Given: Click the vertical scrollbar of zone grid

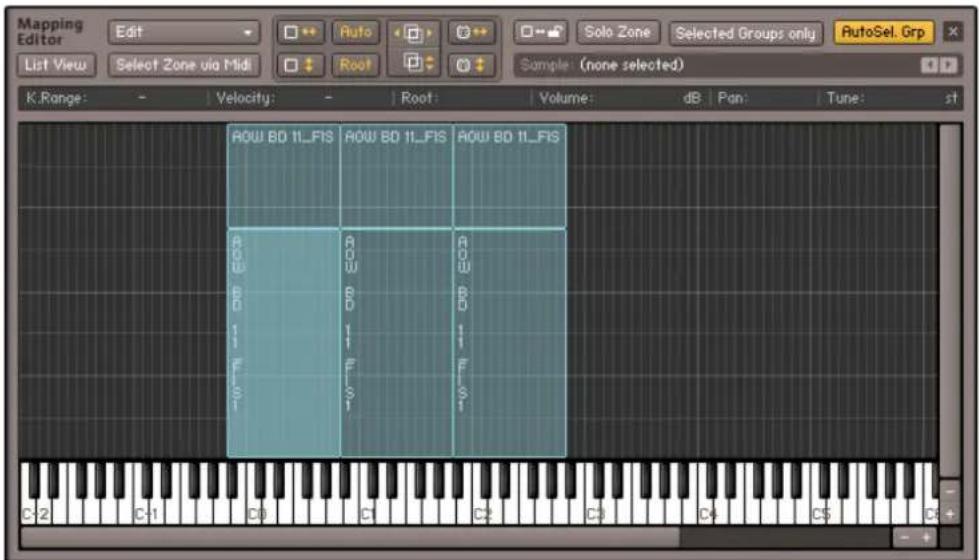Looking at the screenshot, I should [950, 301].
